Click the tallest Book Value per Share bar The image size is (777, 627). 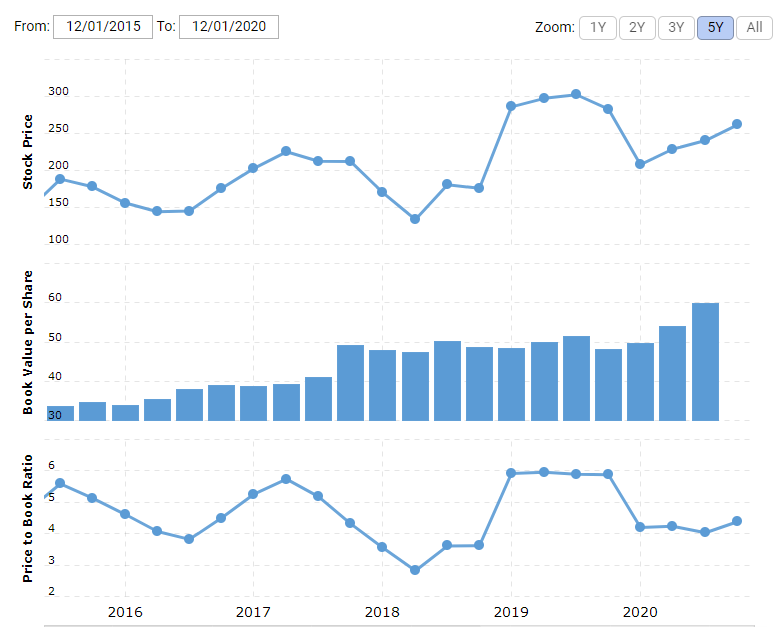coord(705,361)
